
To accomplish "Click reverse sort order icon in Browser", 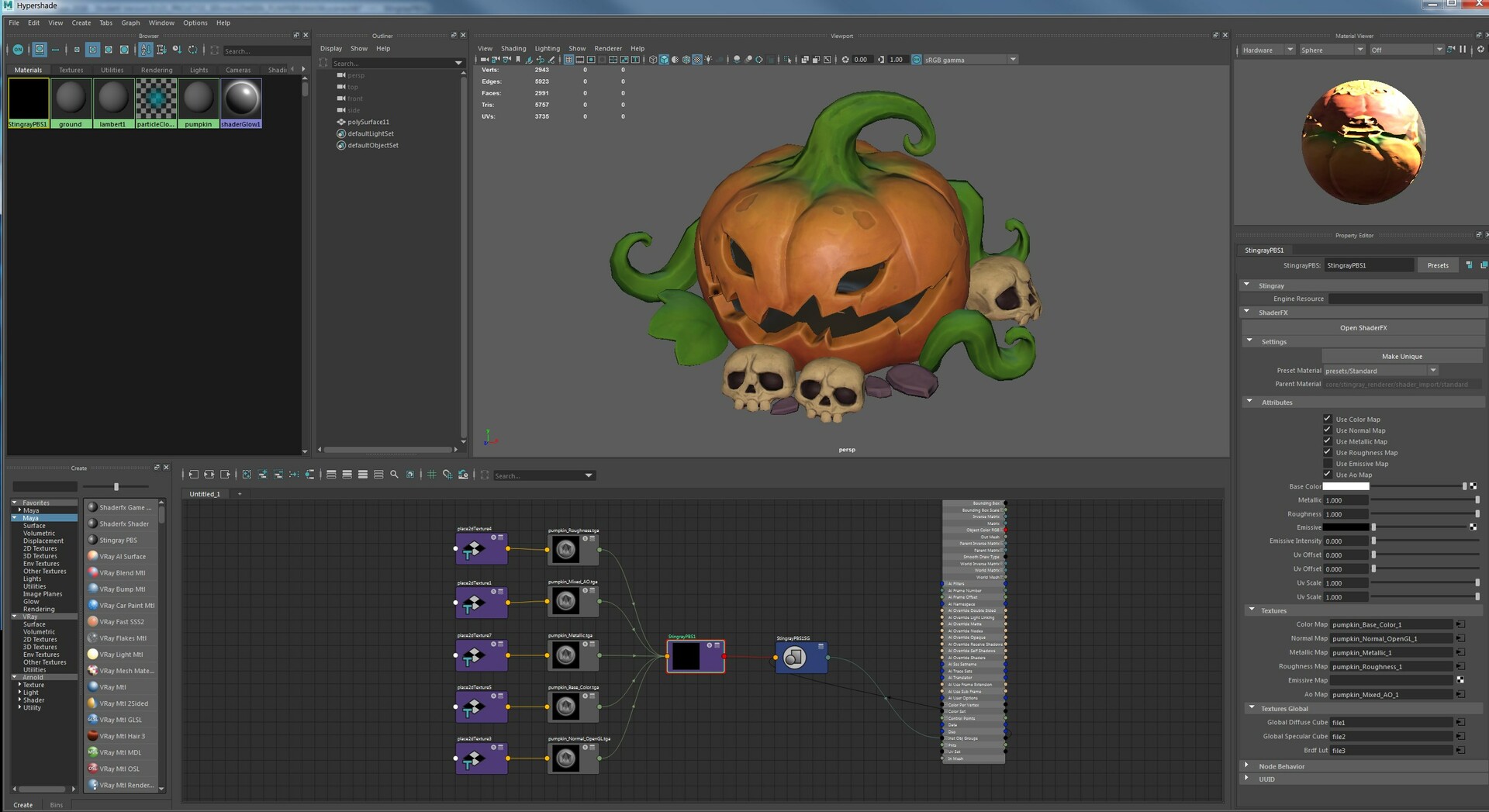I will (x=193, y=50).
